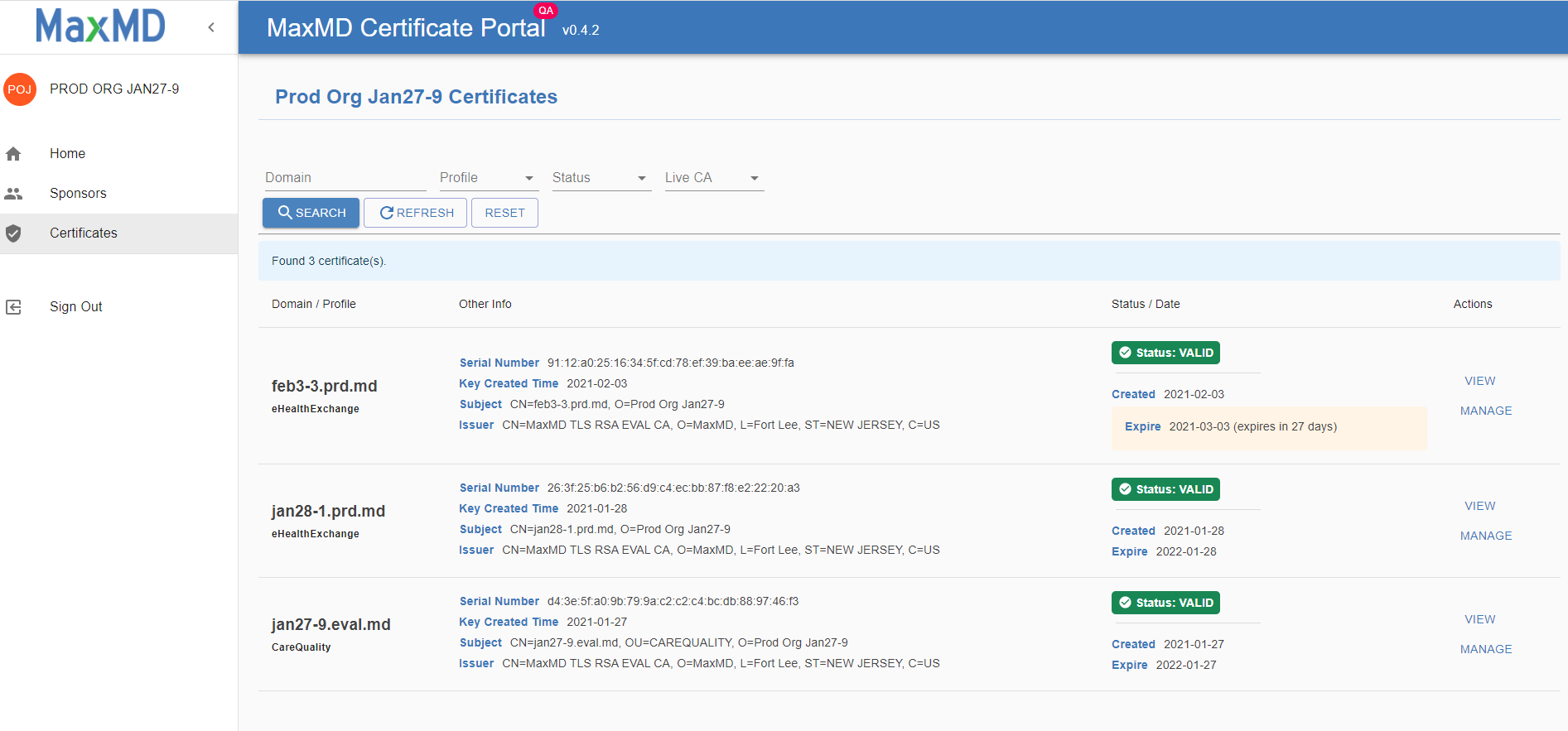Open the Status dropdown filter

point(601,178)
